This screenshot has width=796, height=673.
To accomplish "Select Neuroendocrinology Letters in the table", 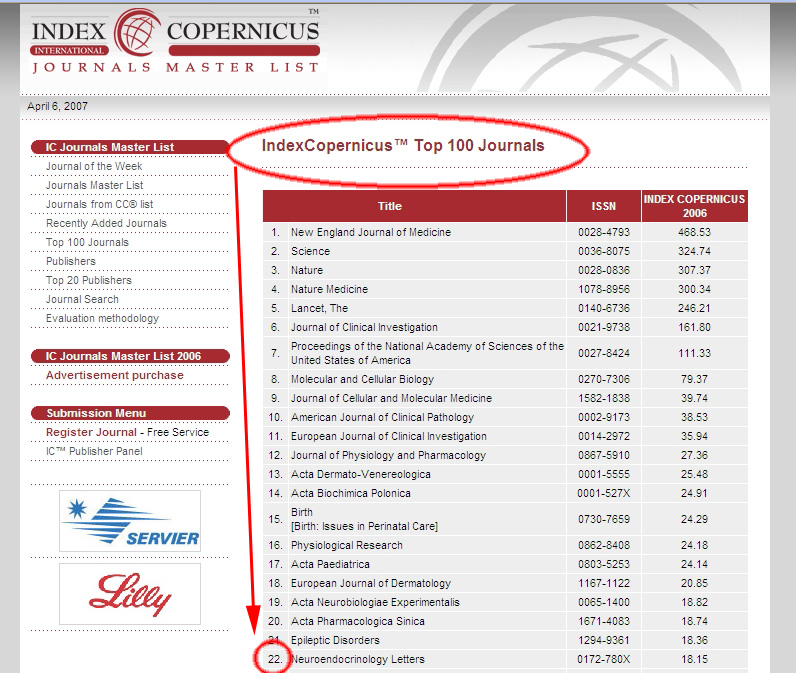I will coord(357,659).
